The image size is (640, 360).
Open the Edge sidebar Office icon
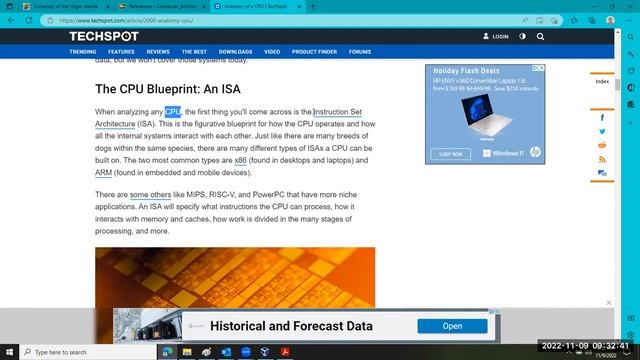click(x=631, y=87)
